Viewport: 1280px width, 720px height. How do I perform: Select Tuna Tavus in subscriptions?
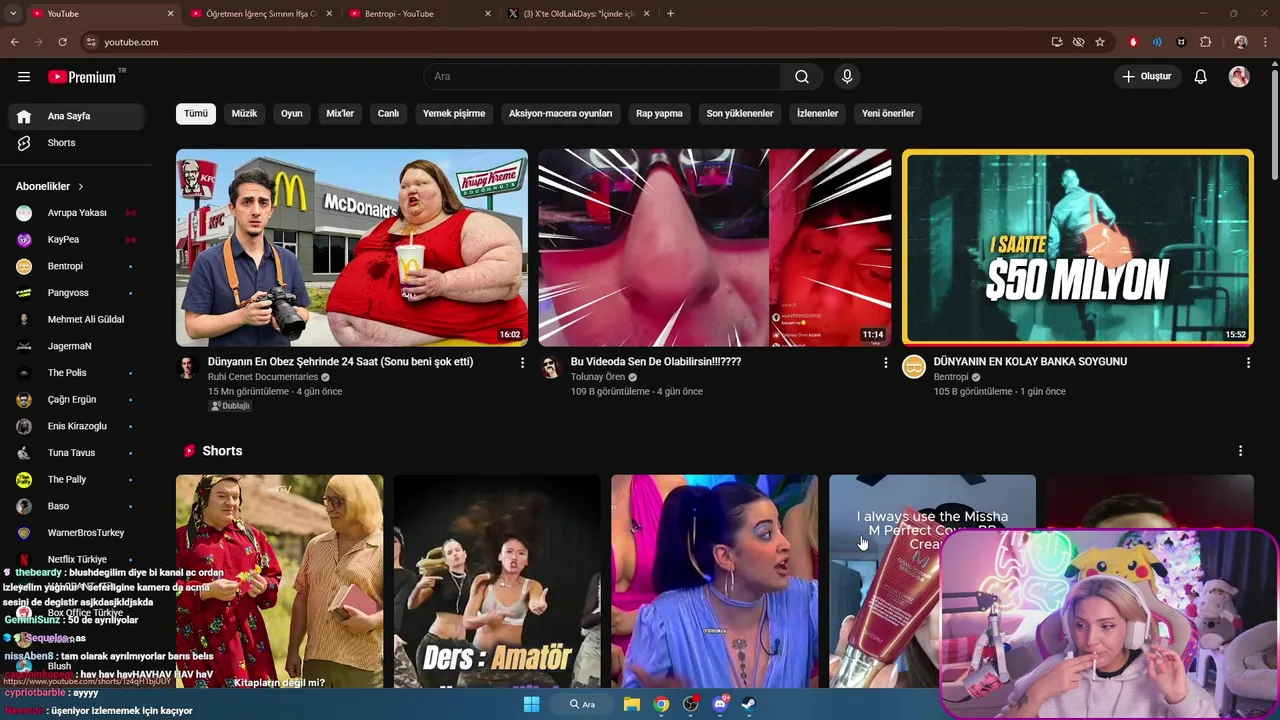click(77, 453)
